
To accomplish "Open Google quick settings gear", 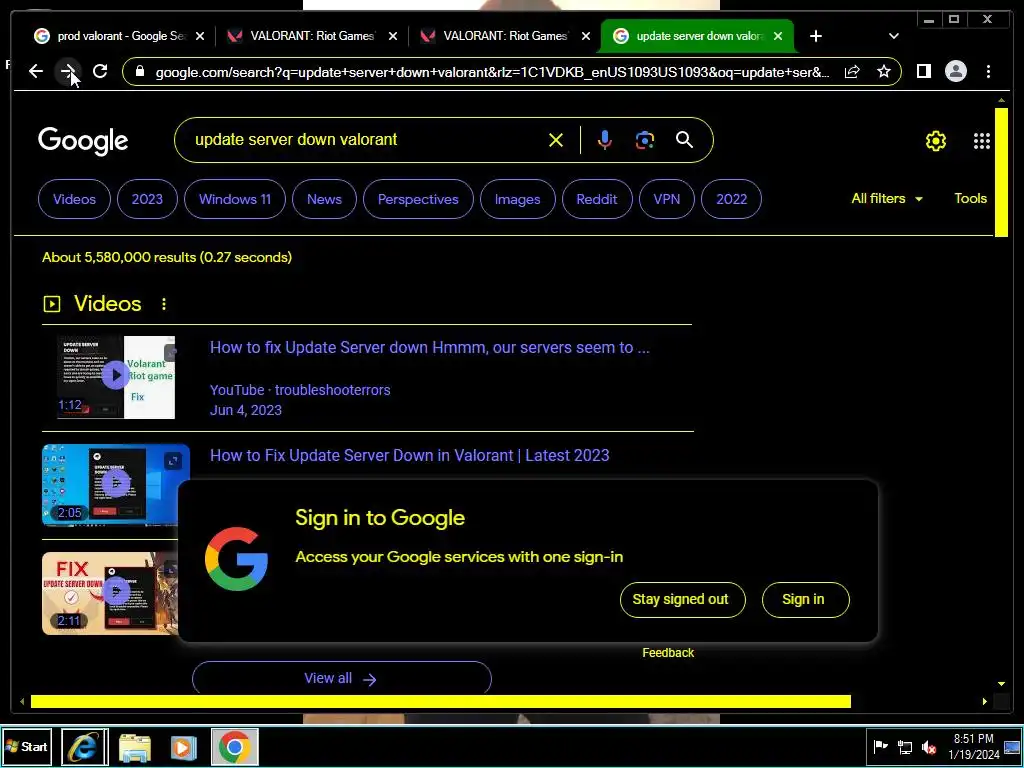I will tap(936, 140).
